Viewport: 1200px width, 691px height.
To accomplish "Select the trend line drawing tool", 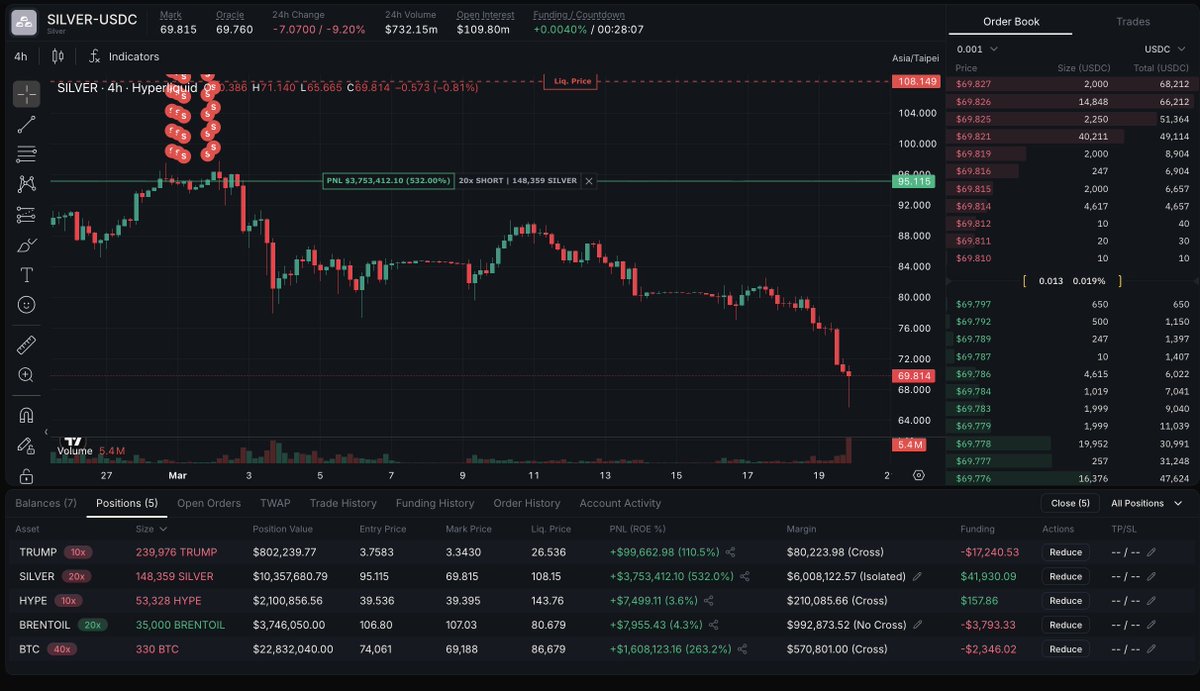I will pyautogui.click(x=26, y=124).
